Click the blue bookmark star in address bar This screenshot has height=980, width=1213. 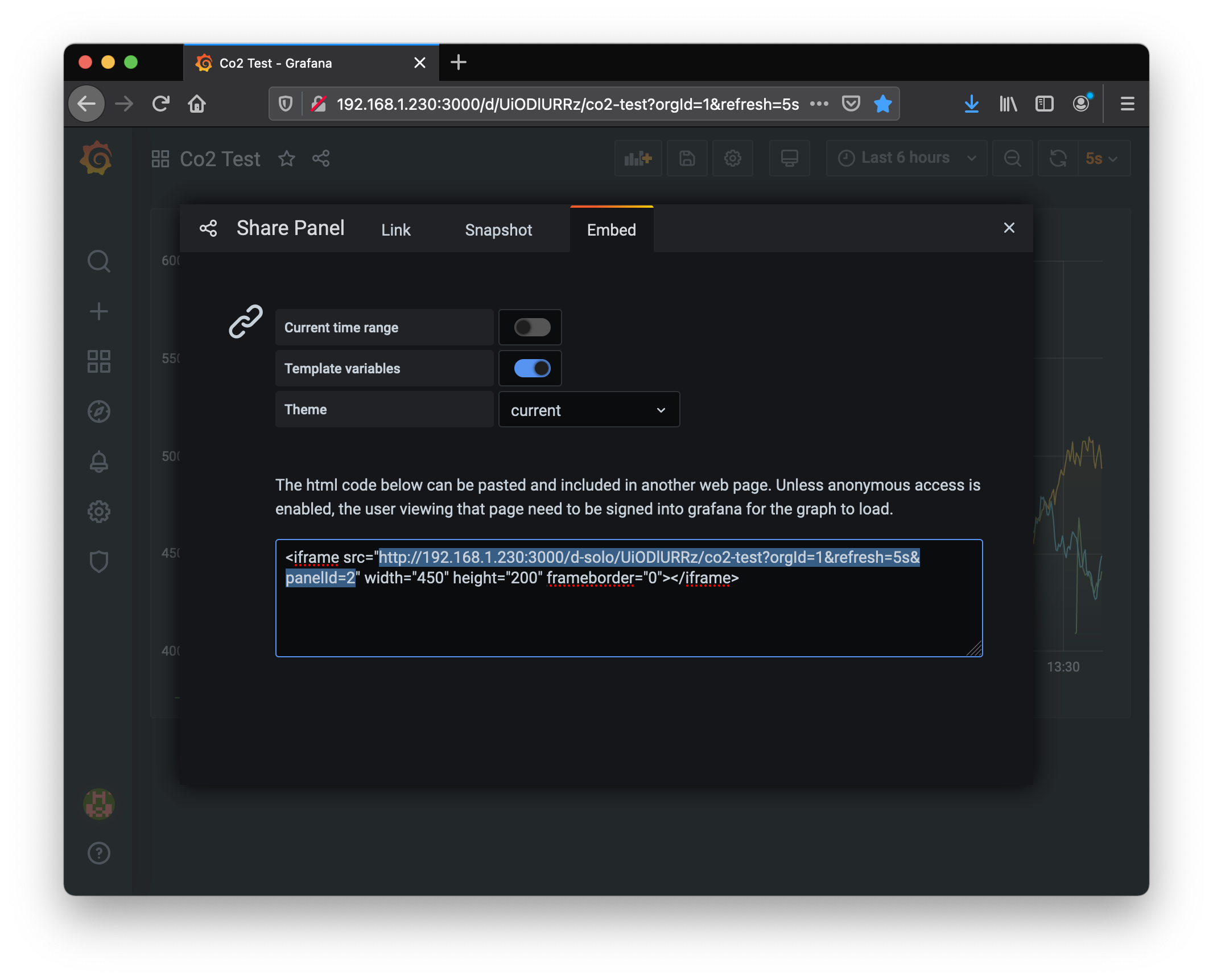[x=883, y=104]
